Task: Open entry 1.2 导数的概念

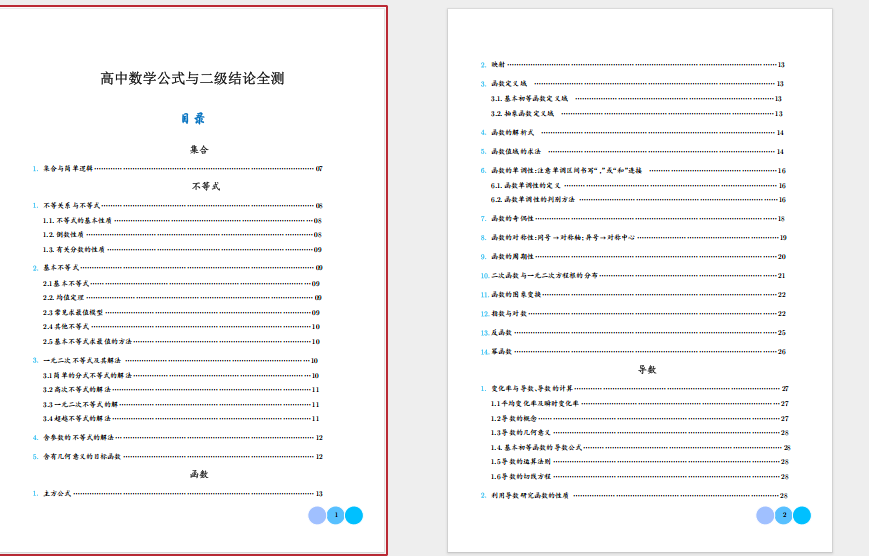Action: point(640,418)
